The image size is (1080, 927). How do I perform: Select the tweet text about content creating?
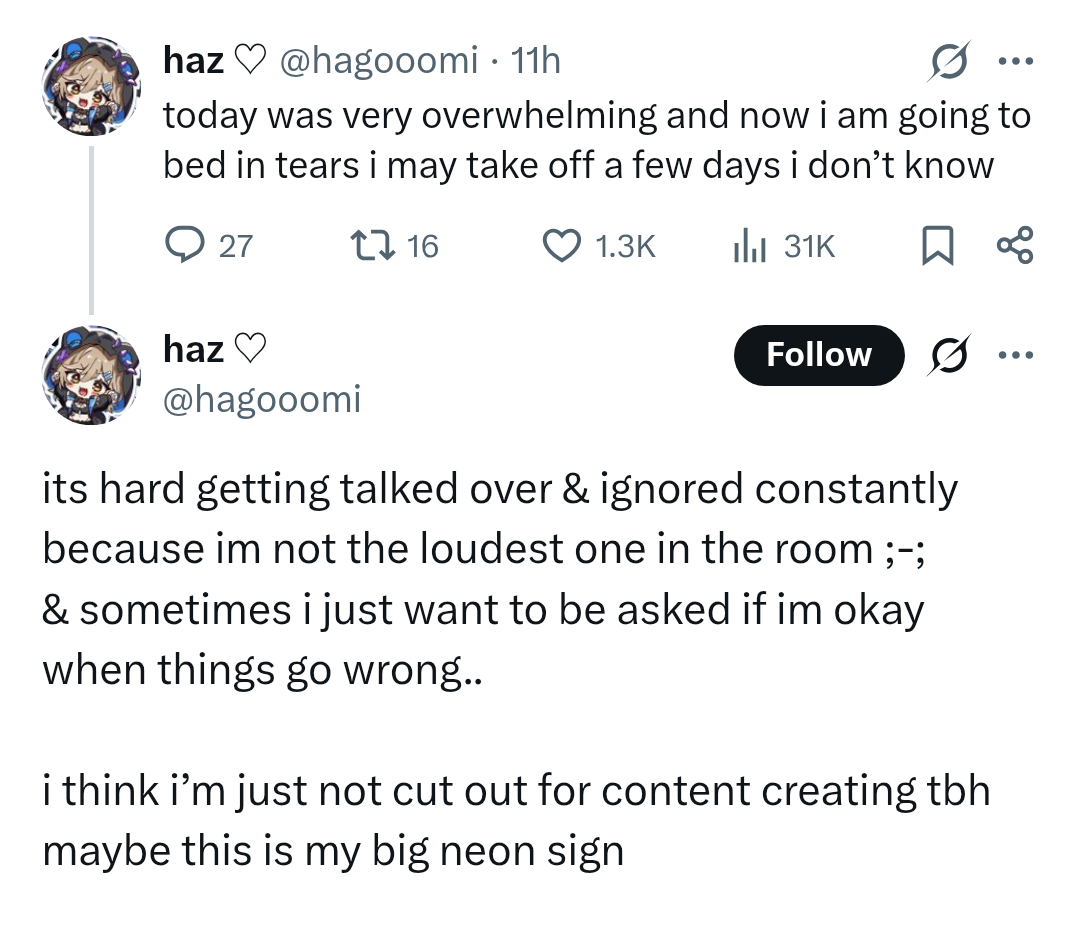tap(516, 820)
